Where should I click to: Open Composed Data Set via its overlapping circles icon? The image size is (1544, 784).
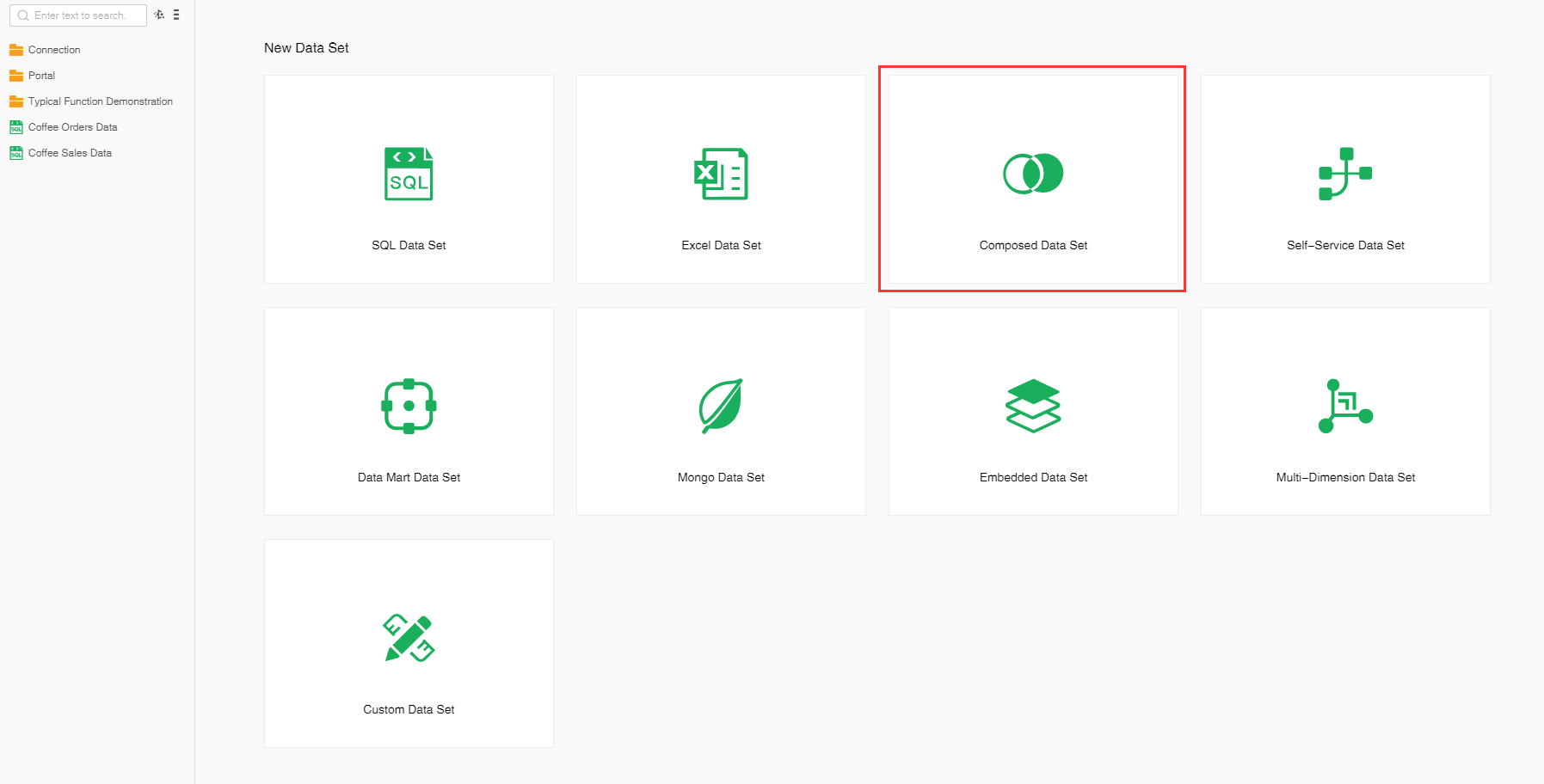click(1033, 174)
